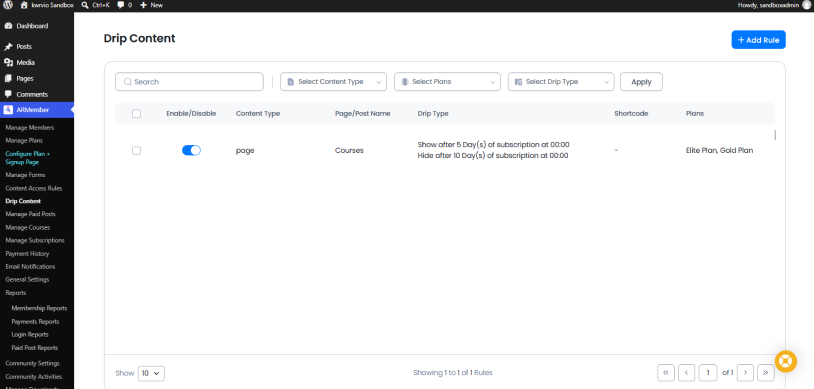The width and height of the screenshot is (814, 389).
Task: Open the Select Content Type dropdown
Action: [333, 82]
